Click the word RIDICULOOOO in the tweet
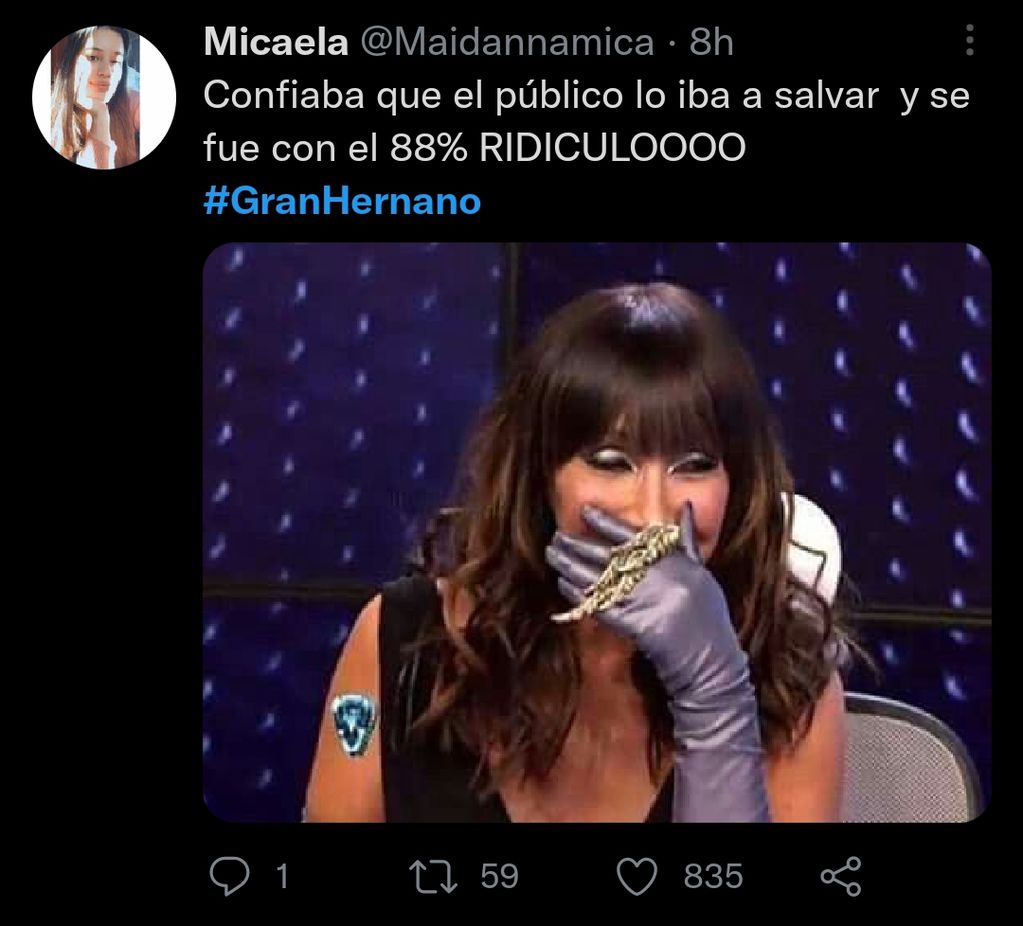The image size is (1023, 926). [612, 148]
